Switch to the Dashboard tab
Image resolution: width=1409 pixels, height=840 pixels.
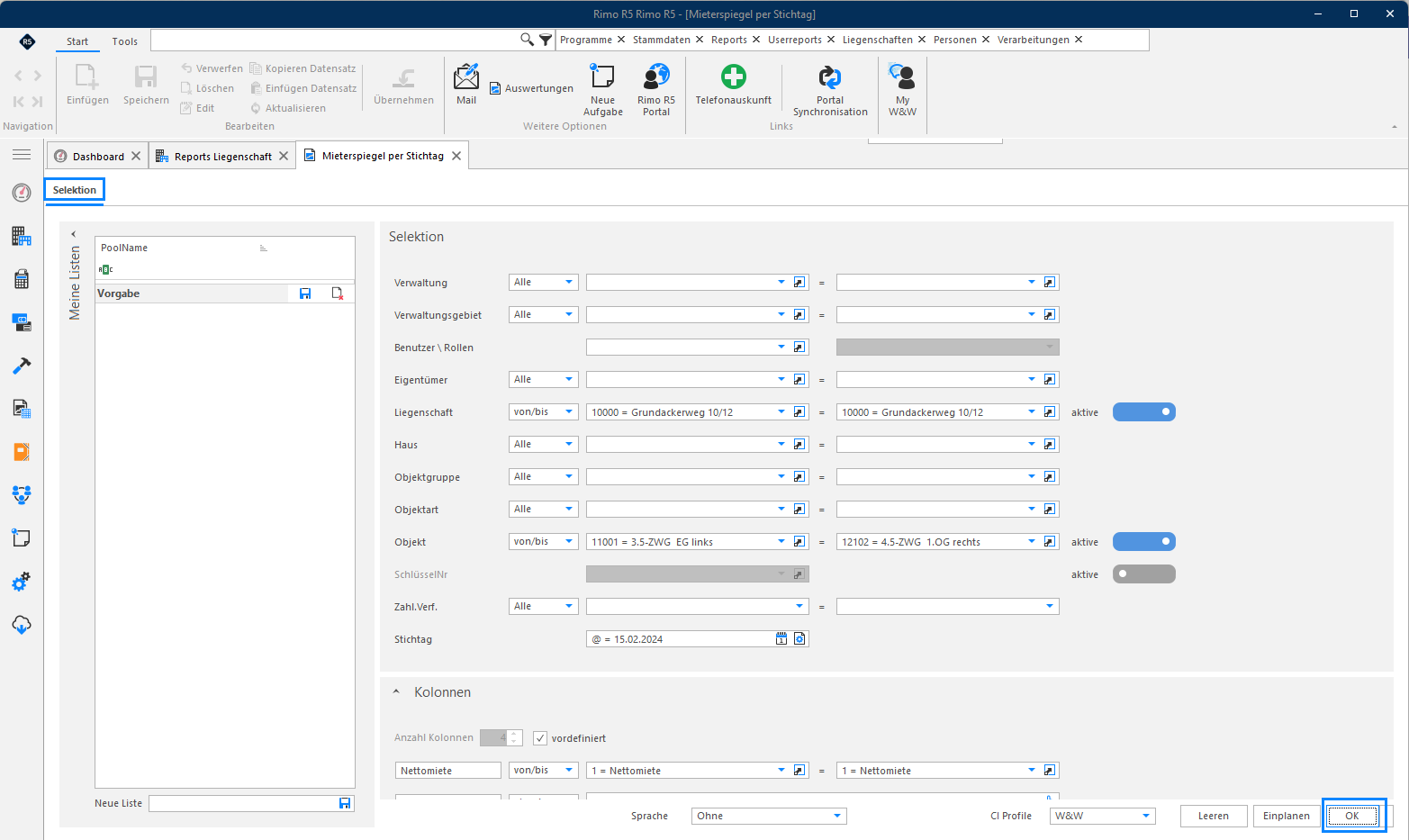point(97,156)
